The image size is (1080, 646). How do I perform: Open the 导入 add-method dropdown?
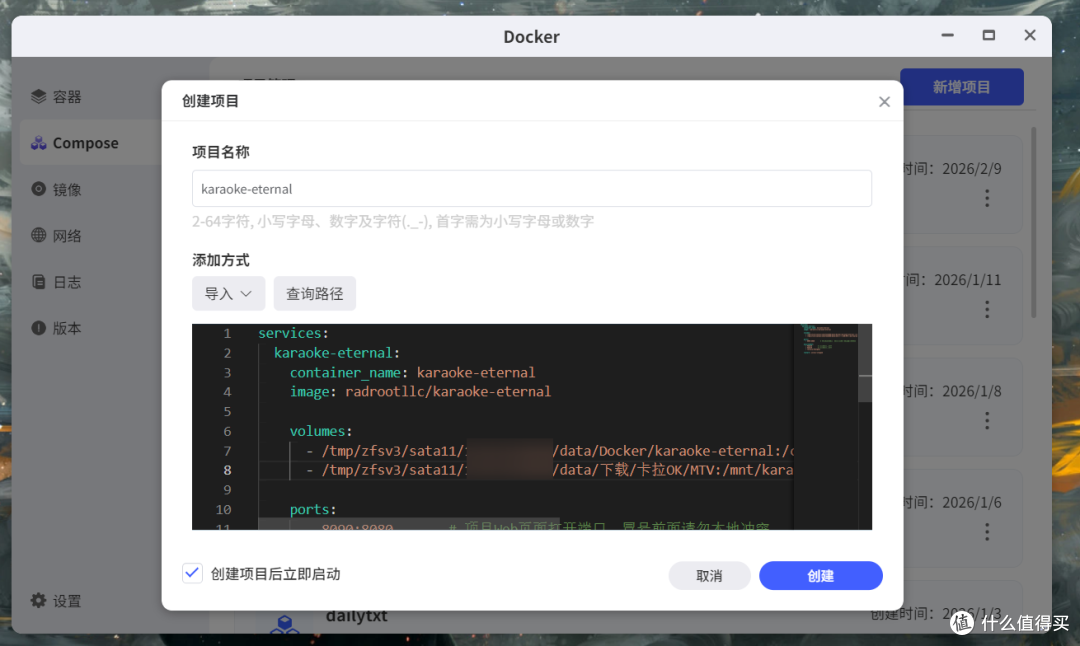pos(228,293)
